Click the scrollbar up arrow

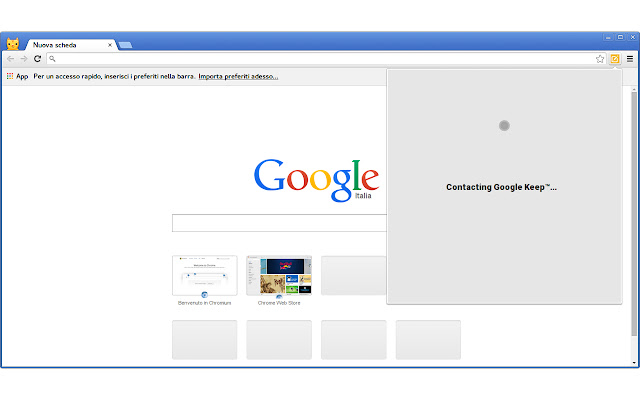pyautogui.click(x=634, y=89)
